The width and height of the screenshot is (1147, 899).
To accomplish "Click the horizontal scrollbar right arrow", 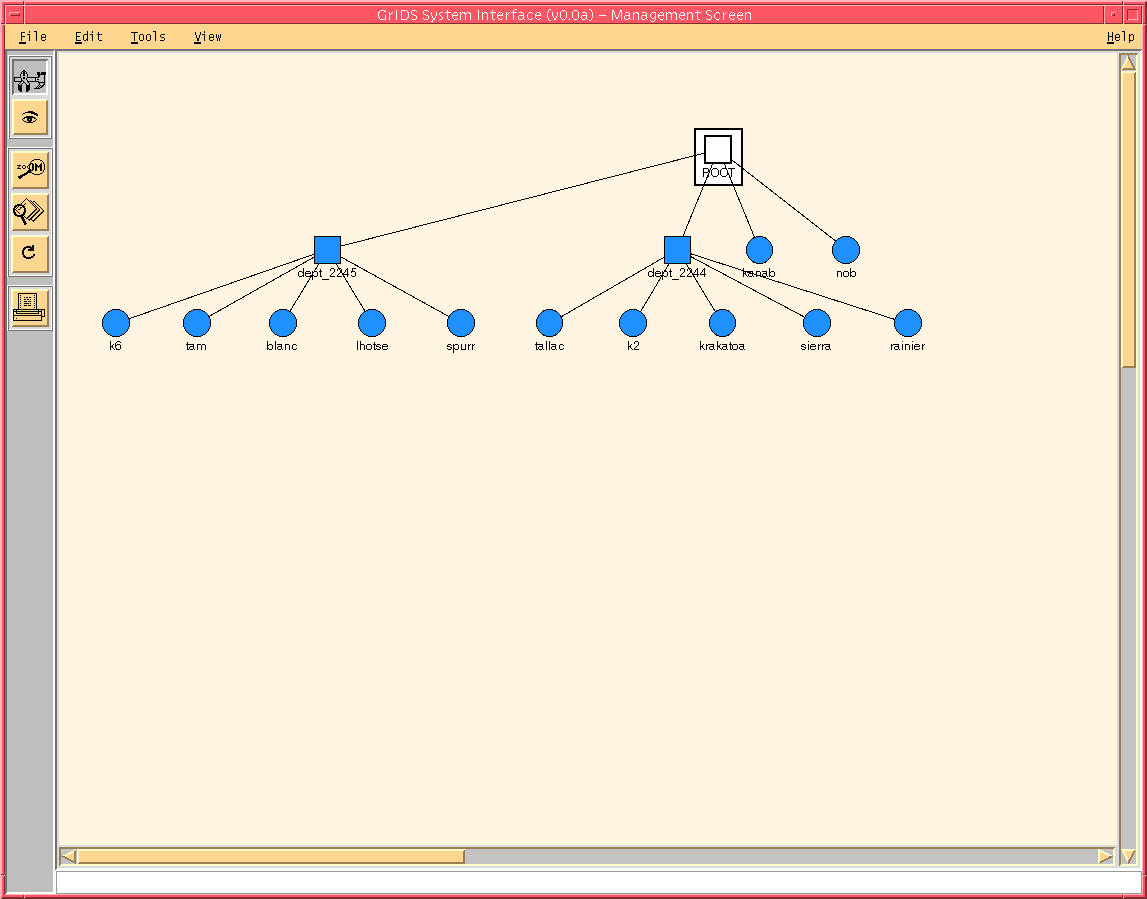I will [x=1105, y=856].
